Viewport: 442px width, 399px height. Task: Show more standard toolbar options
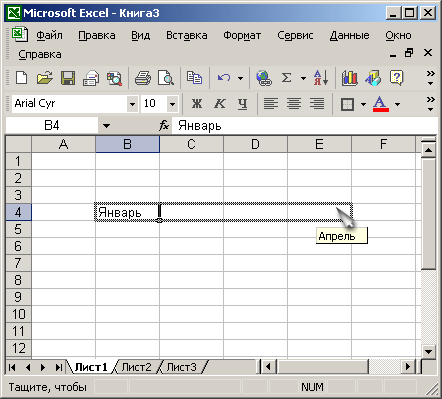[431, 78]
